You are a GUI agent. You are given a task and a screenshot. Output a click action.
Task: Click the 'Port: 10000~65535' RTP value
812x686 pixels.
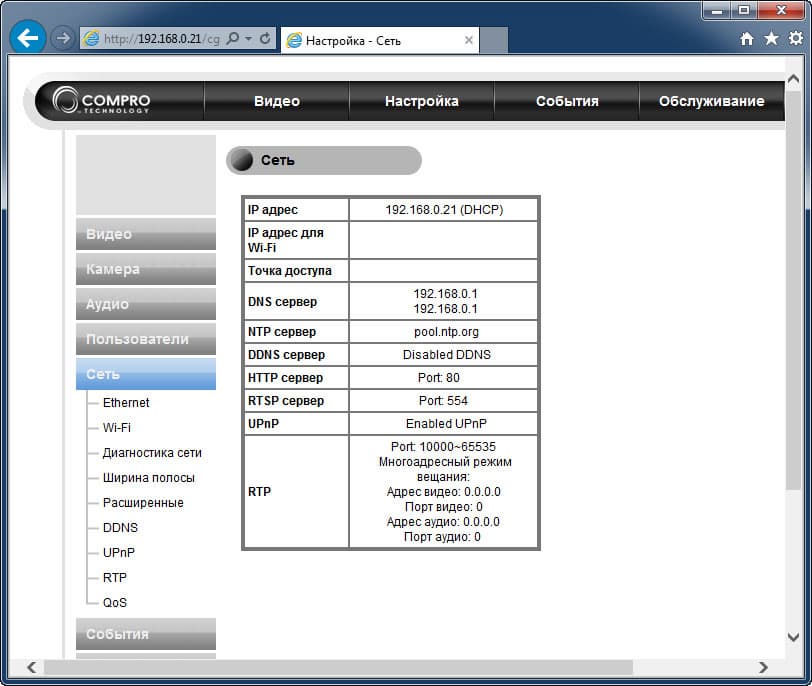point(443,446)
